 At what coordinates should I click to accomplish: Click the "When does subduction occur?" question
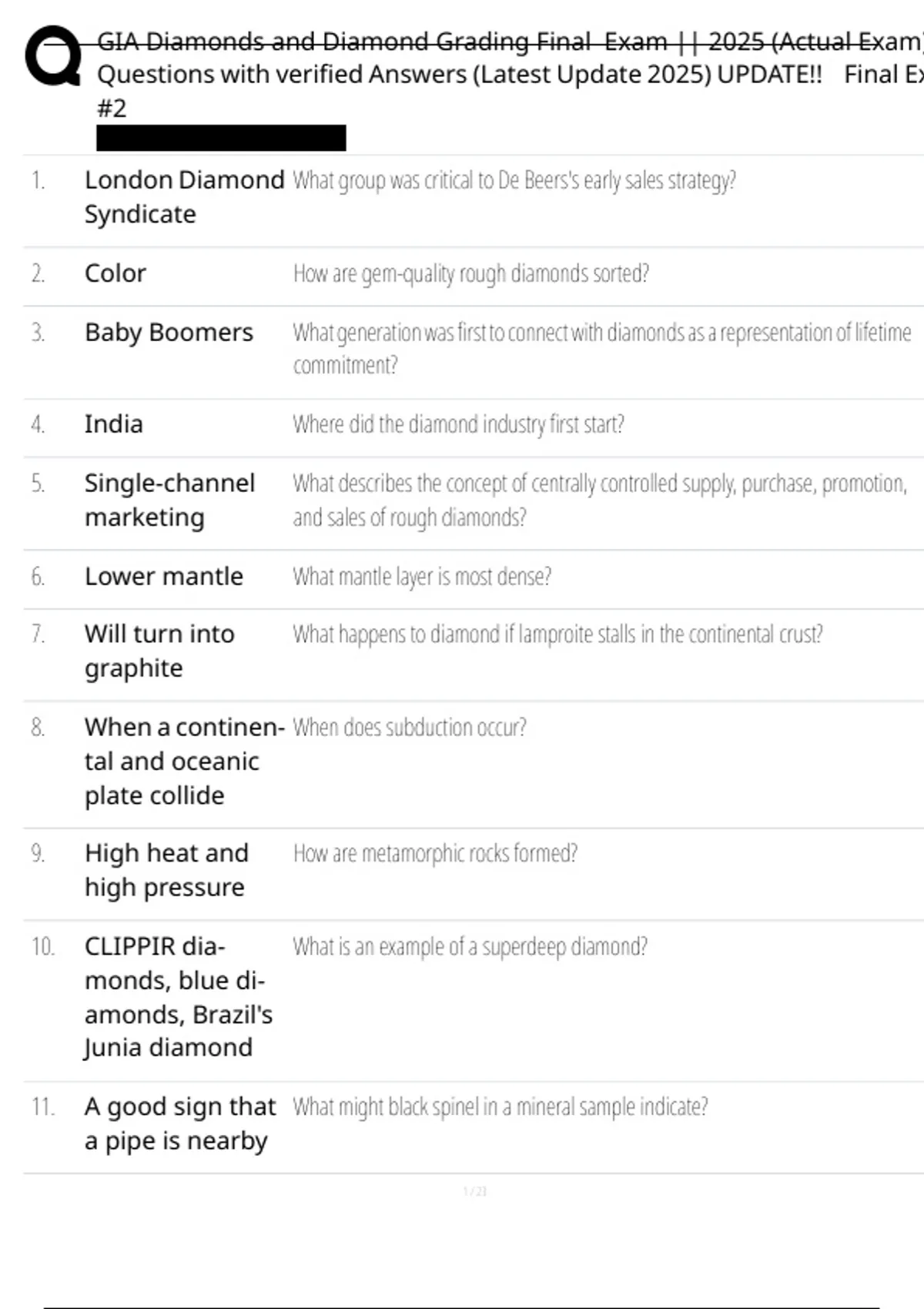(410, 728)
